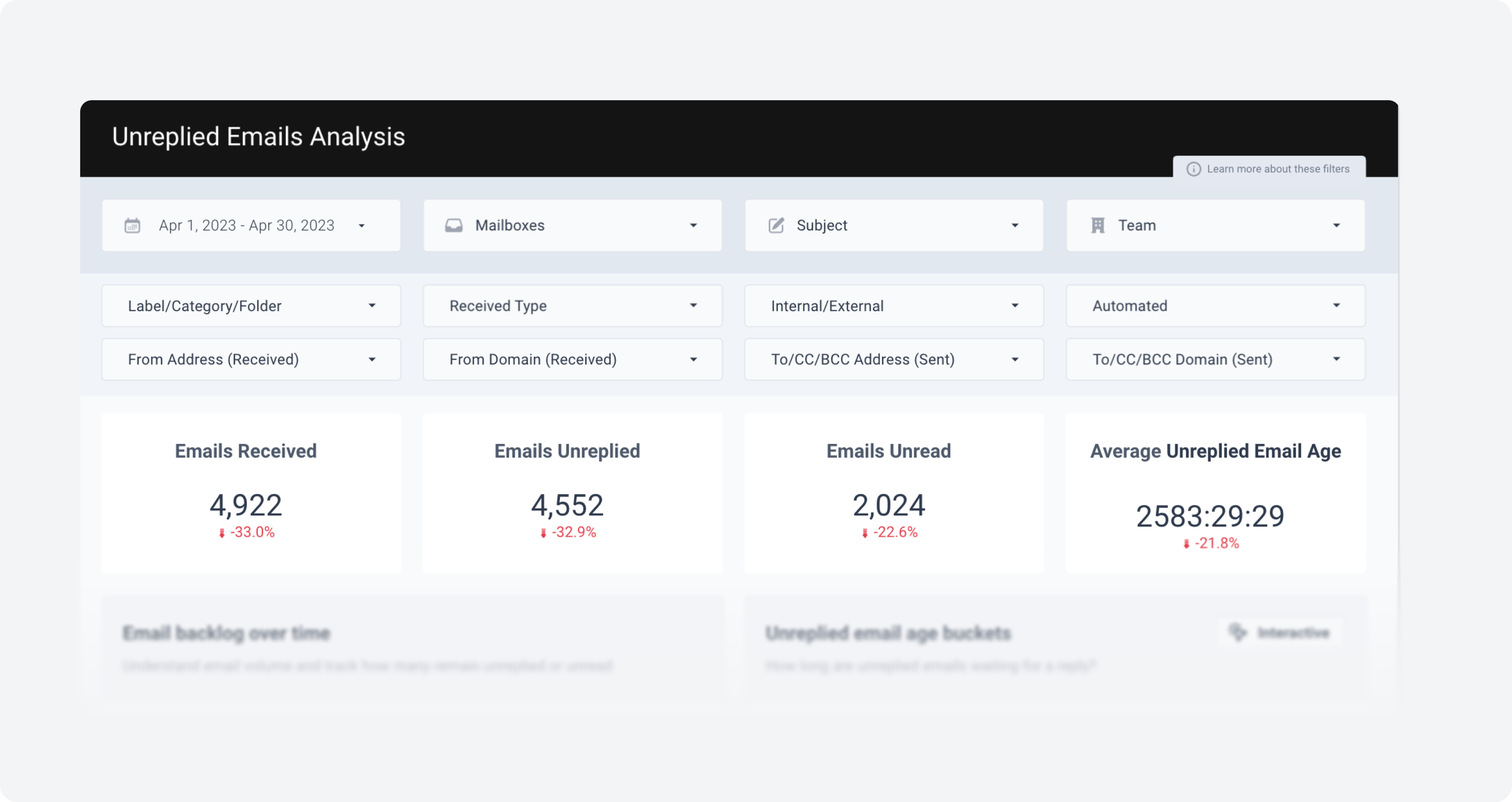Click the Interactive button on age buckets

[1281, 633]
